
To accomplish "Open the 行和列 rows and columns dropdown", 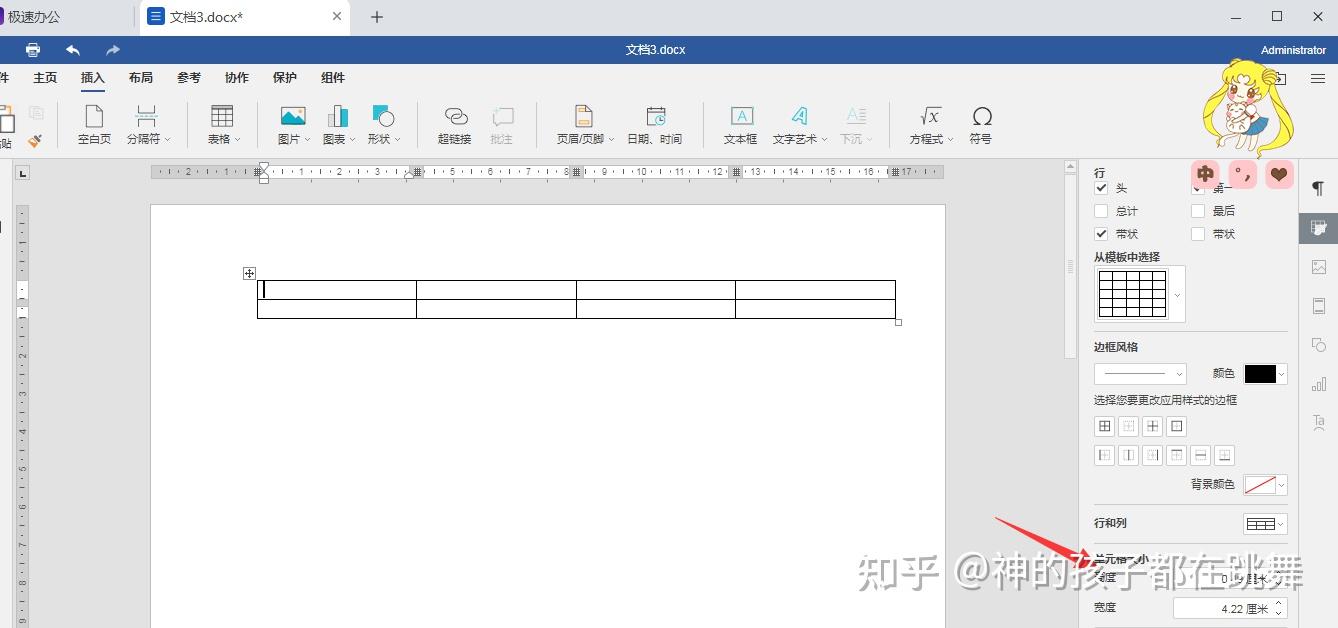I will tap(1265, 524).
